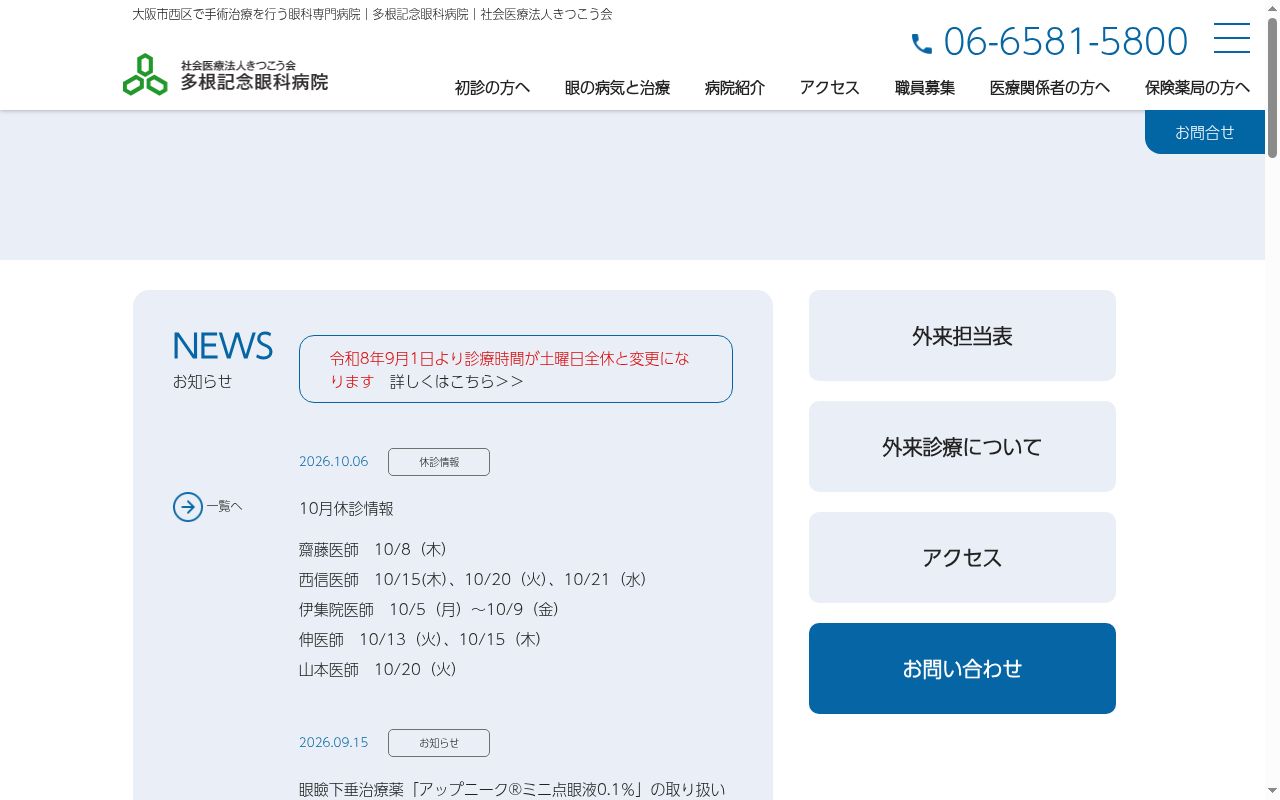Click the date 2026.10.06
The image size is (1280, 800).
pos(333,462)
